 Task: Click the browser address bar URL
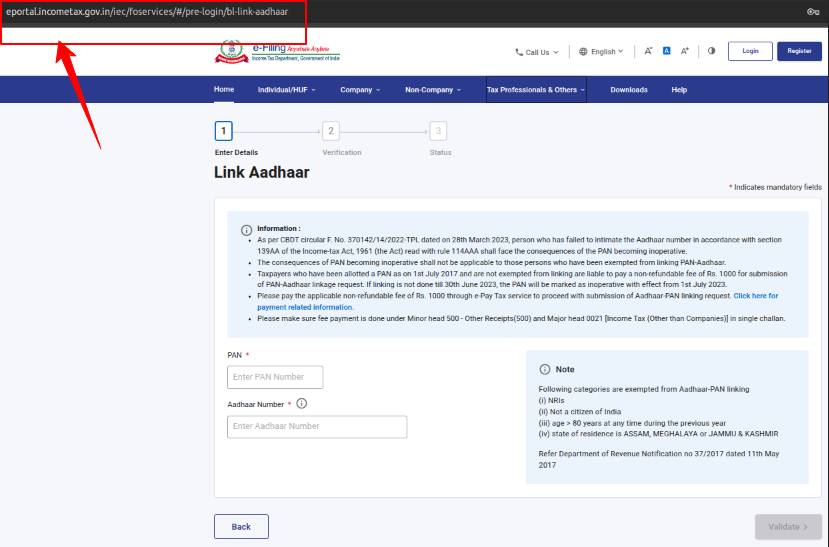[x=147, y=12]
